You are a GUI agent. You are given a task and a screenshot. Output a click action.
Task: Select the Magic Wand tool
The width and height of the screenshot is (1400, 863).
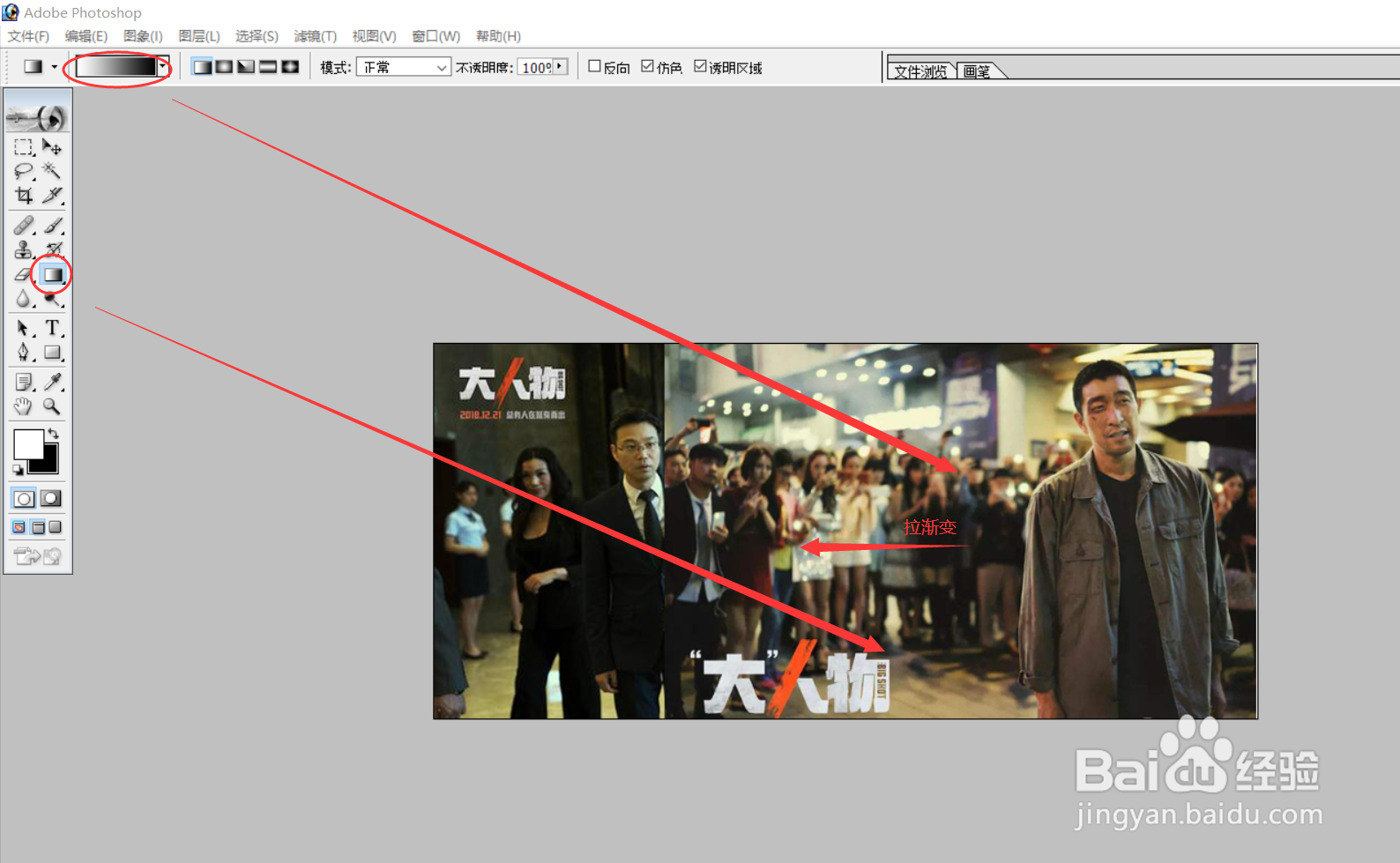click(x=52, y=171)
